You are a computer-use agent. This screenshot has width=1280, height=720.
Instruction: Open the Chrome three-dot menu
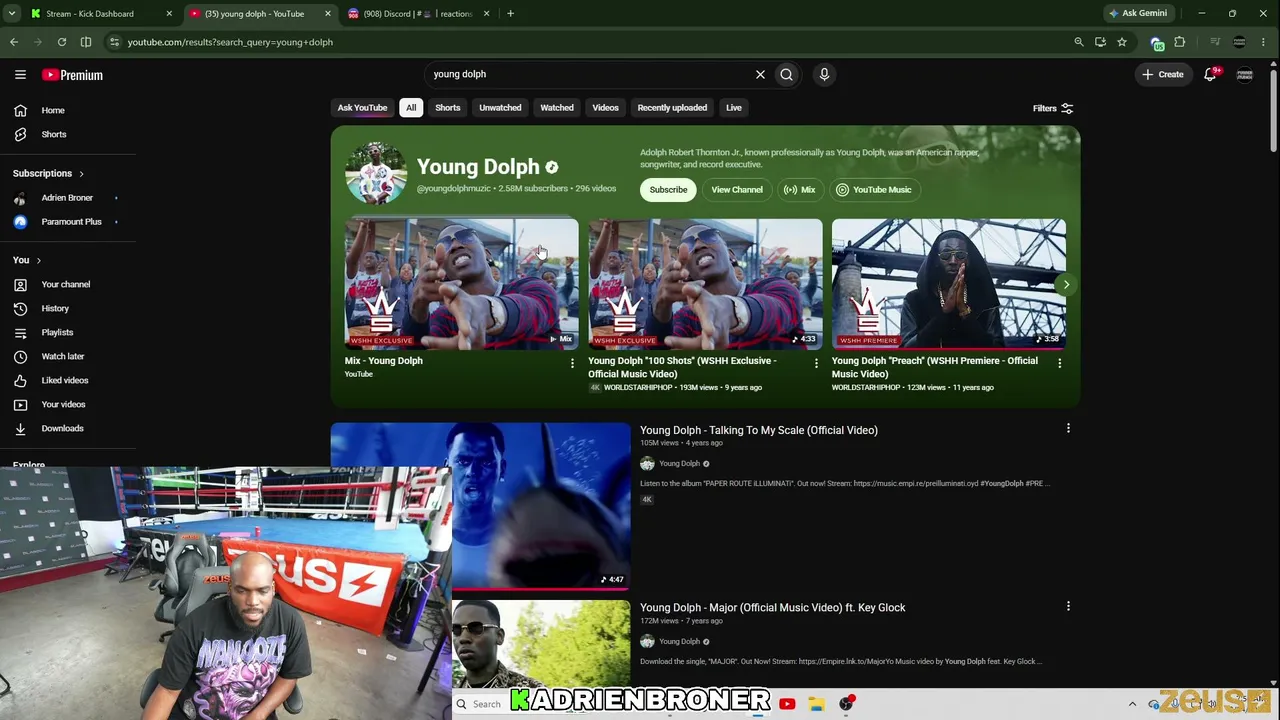coord(1264,42)
